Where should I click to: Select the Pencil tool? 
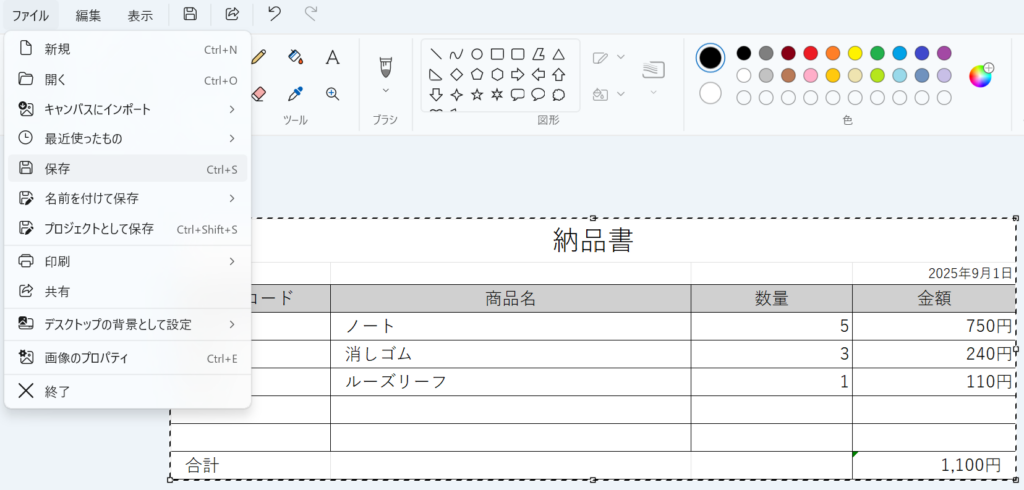pos(259,57)
